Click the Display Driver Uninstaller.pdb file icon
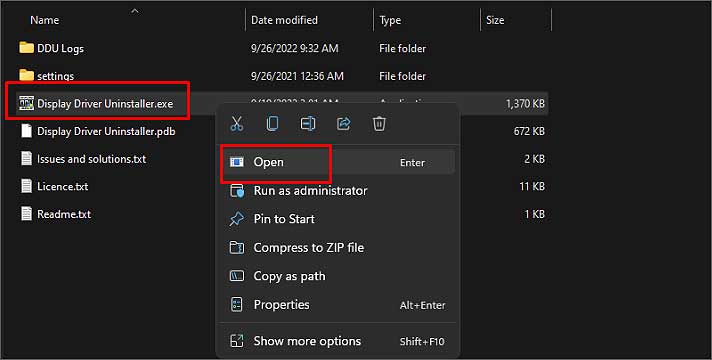The height and width of the screenshot is (360, 712). [26, 131]
